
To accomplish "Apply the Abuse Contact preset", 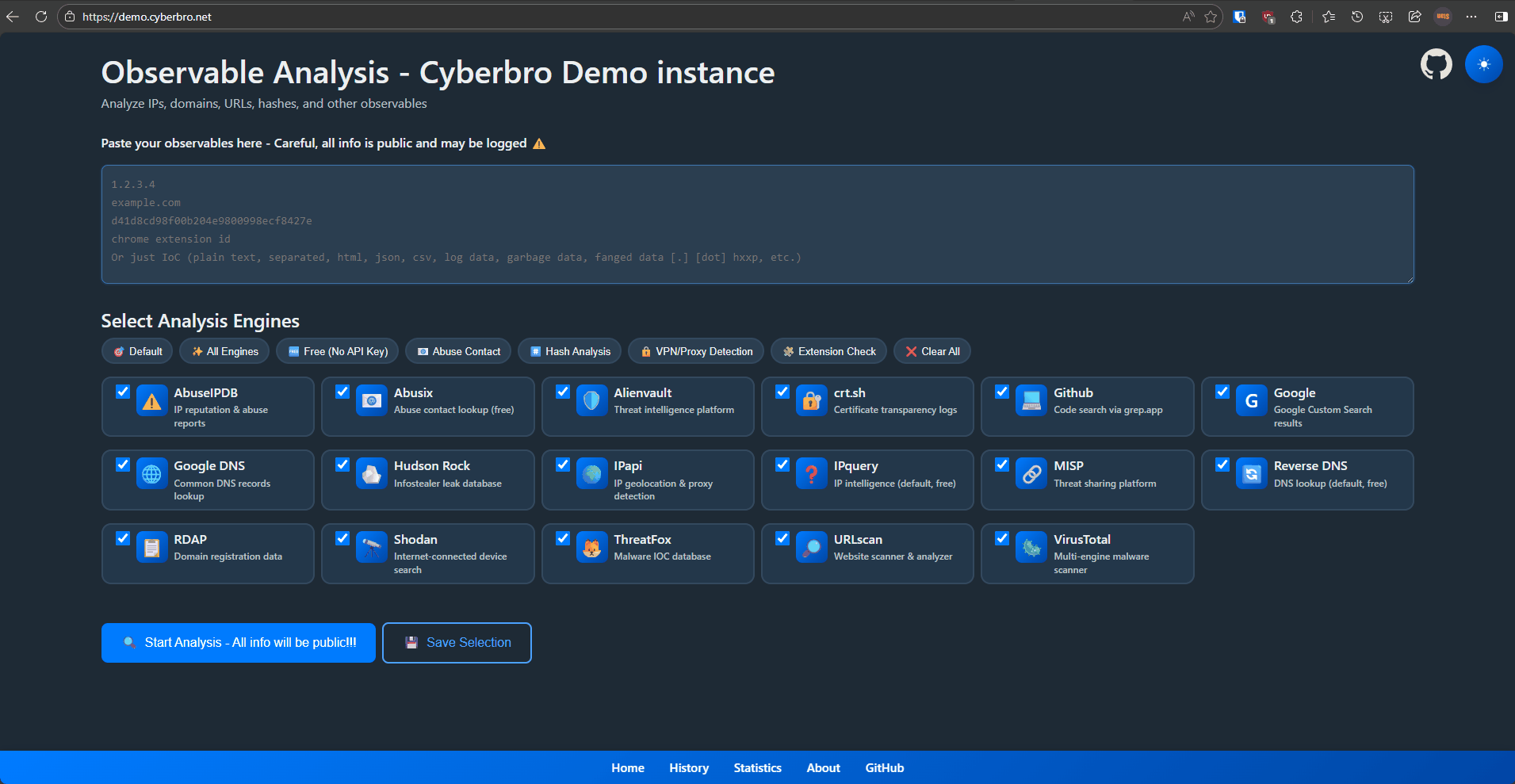I will 458,351.
